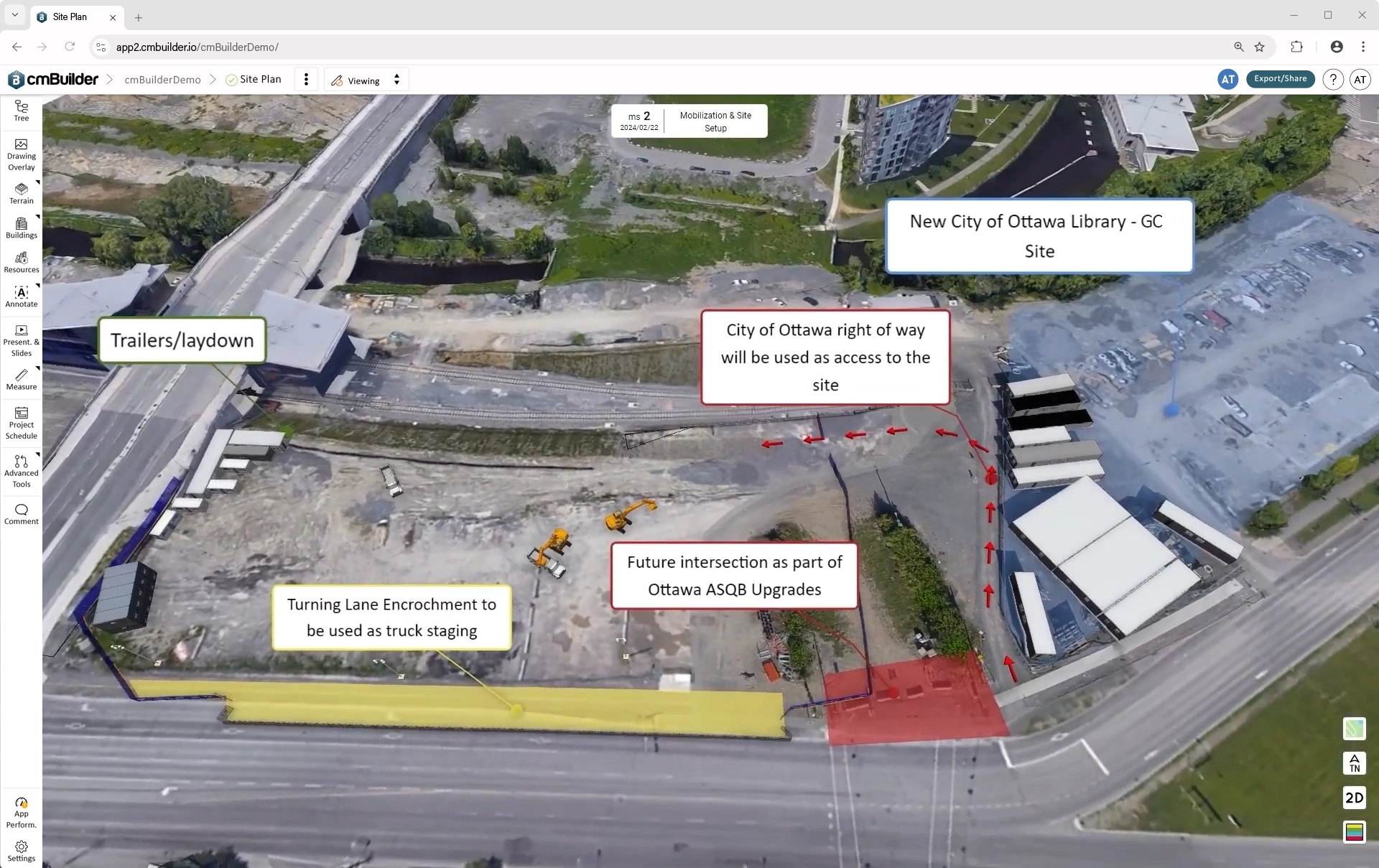Activate the Measure tool
This screenshot has width=1379, height=868.
tap(21, 379)
